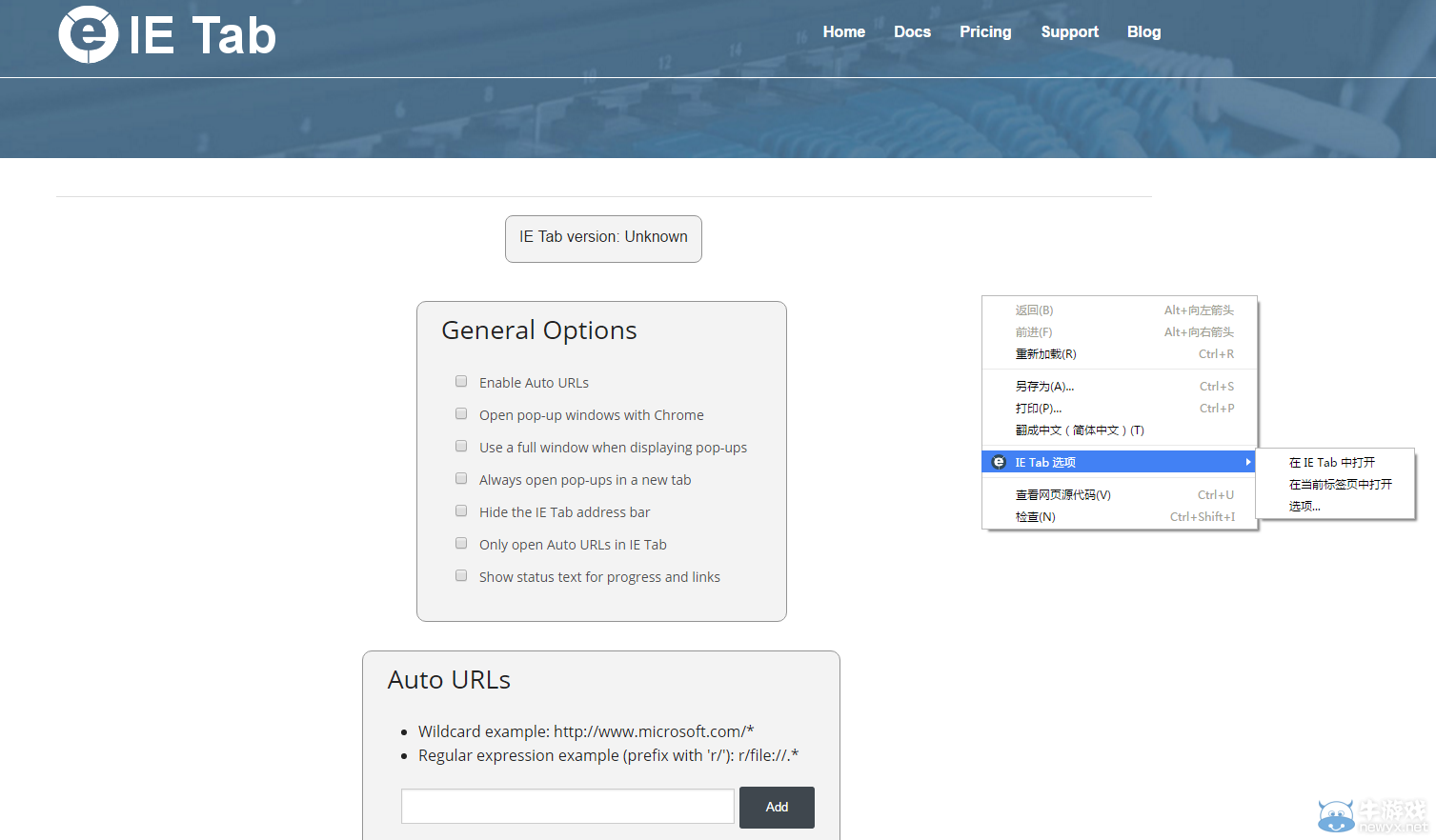Screen dimensions: 1436x840
Task: Click the IE Tab version: Unknown box
Action: click(x=603, y=238)
